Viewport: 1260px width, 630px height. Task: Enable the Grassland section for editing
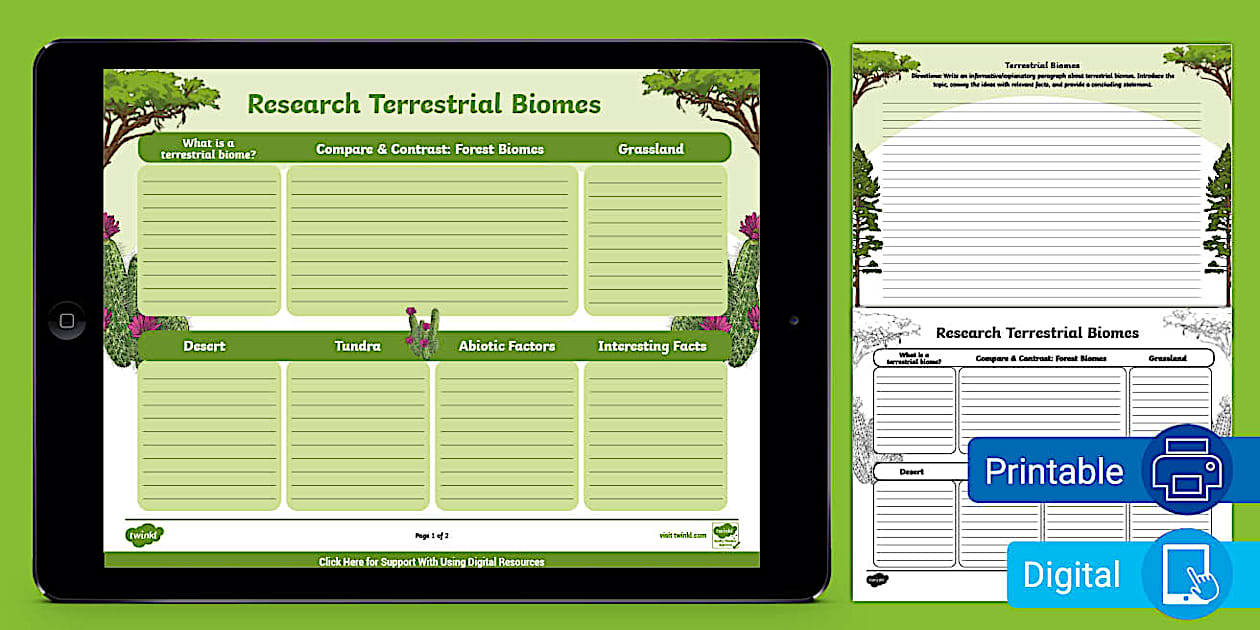tap(653, 148)
